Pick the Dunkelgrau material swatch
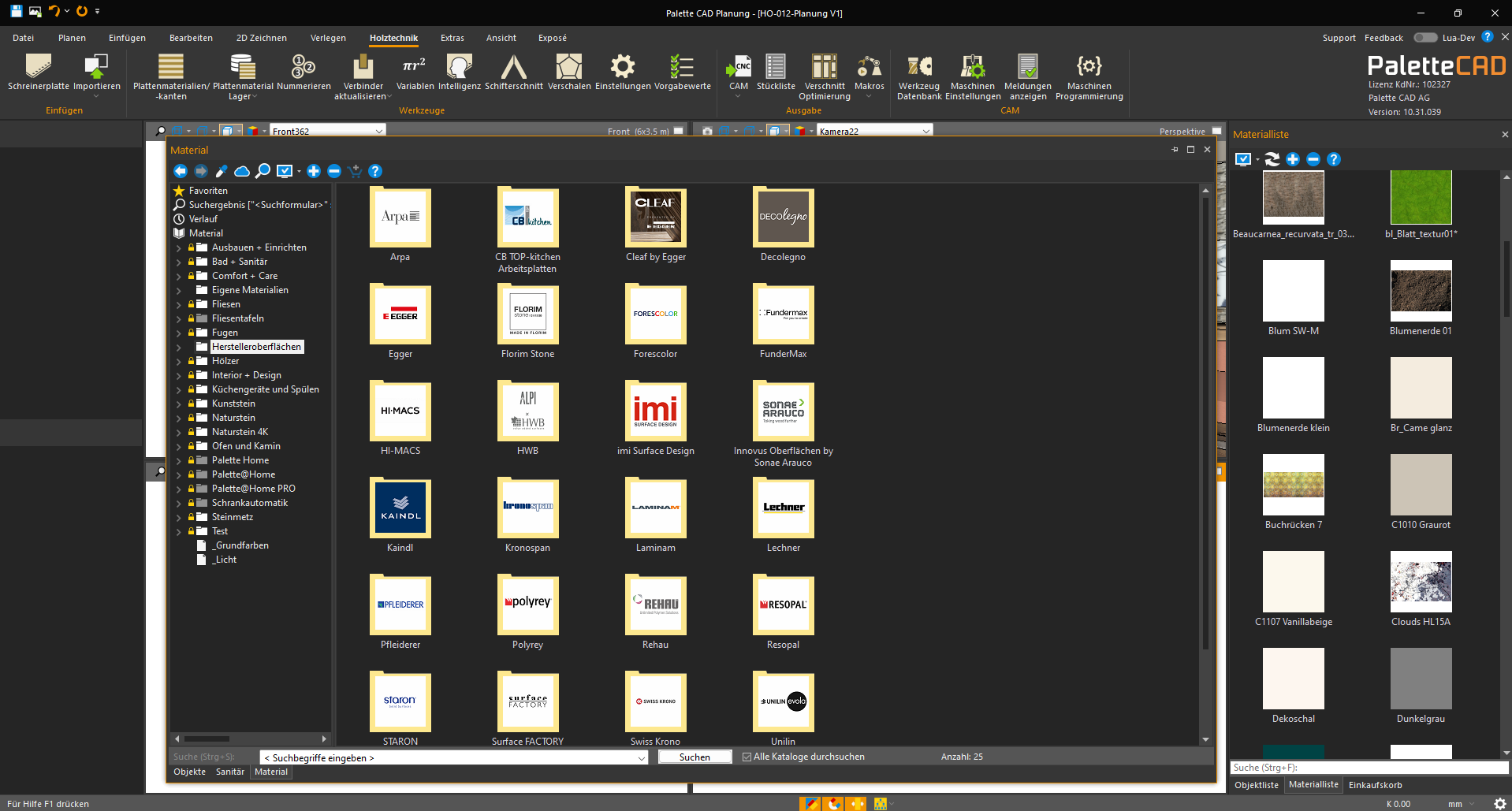 [x=1421, y=678]
